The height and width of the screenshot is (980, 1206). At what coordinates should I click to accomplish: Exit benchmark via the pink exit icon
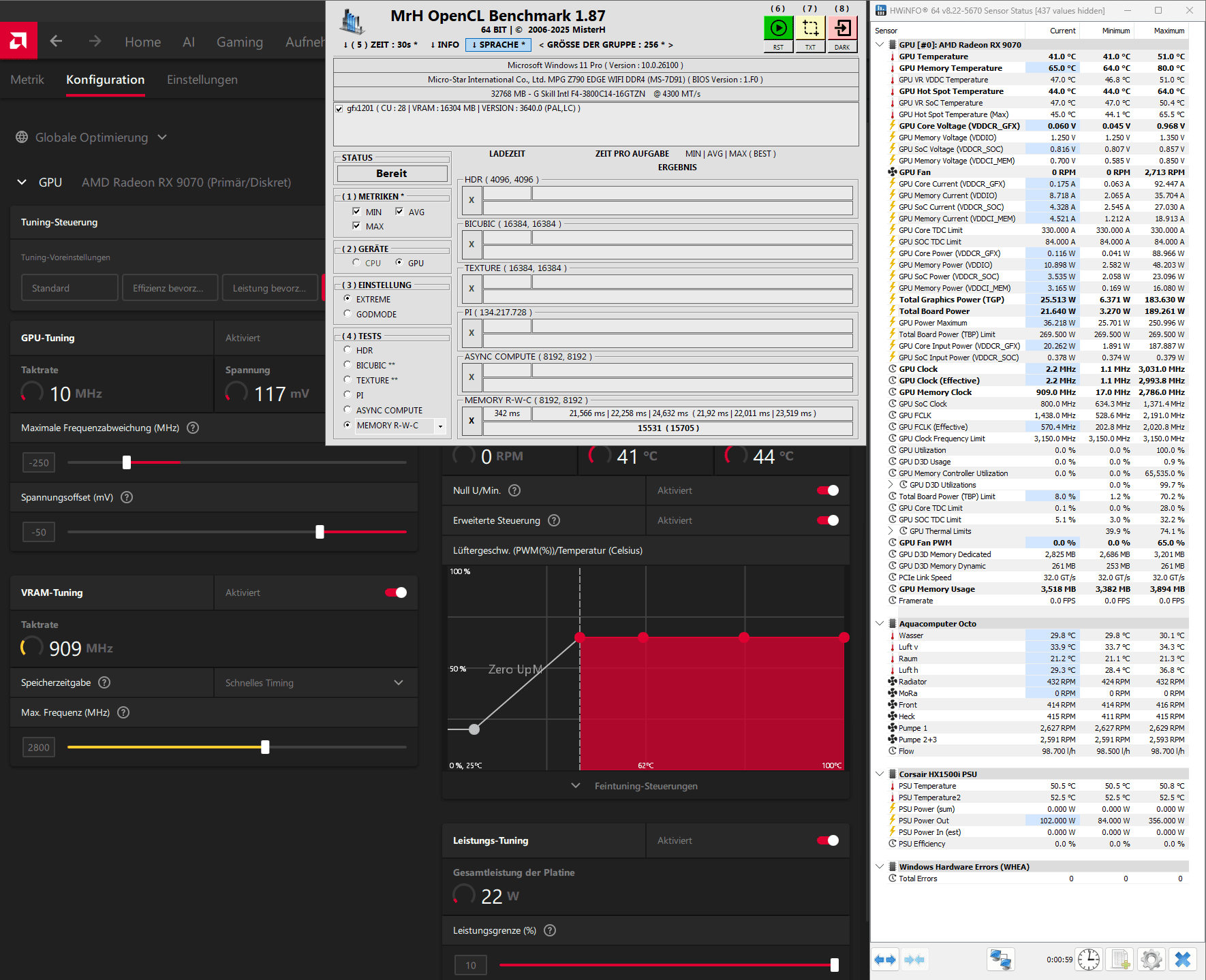(842, 28)
